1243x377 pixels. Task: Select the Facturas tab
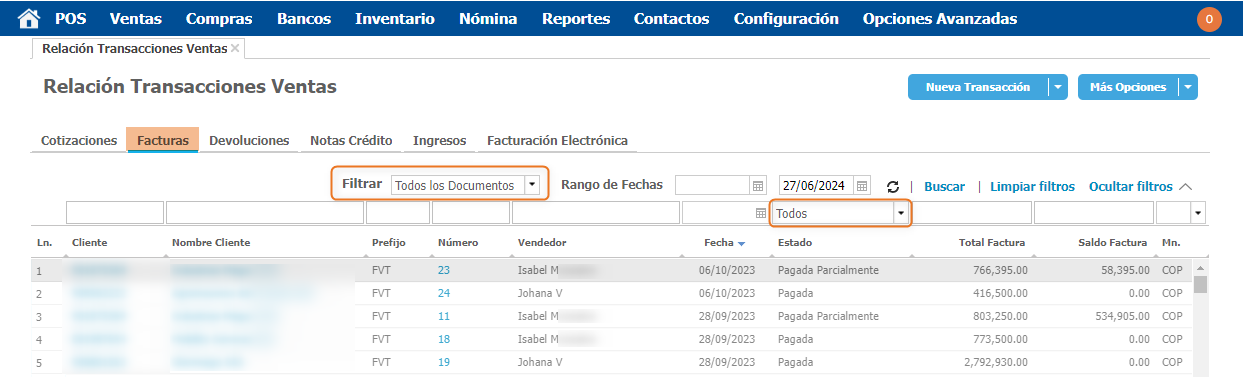[163, 141]
